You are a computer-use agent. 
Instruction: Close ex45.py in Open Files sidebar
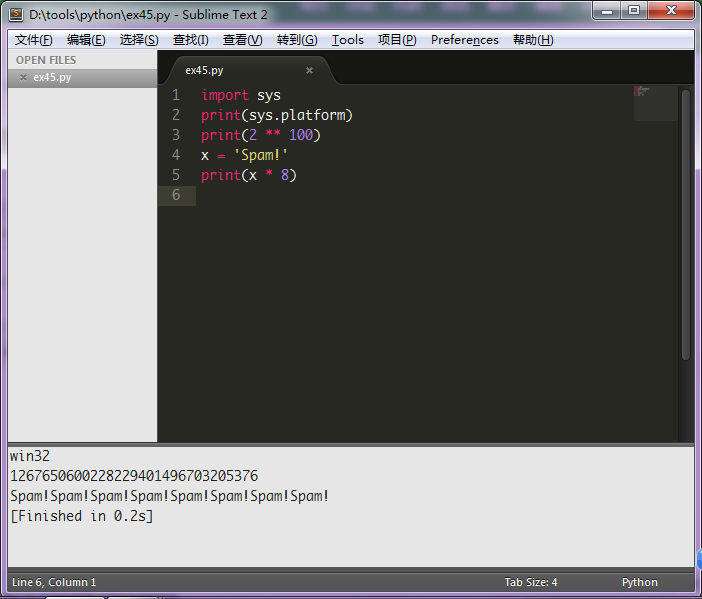click(x=23, y=78)
